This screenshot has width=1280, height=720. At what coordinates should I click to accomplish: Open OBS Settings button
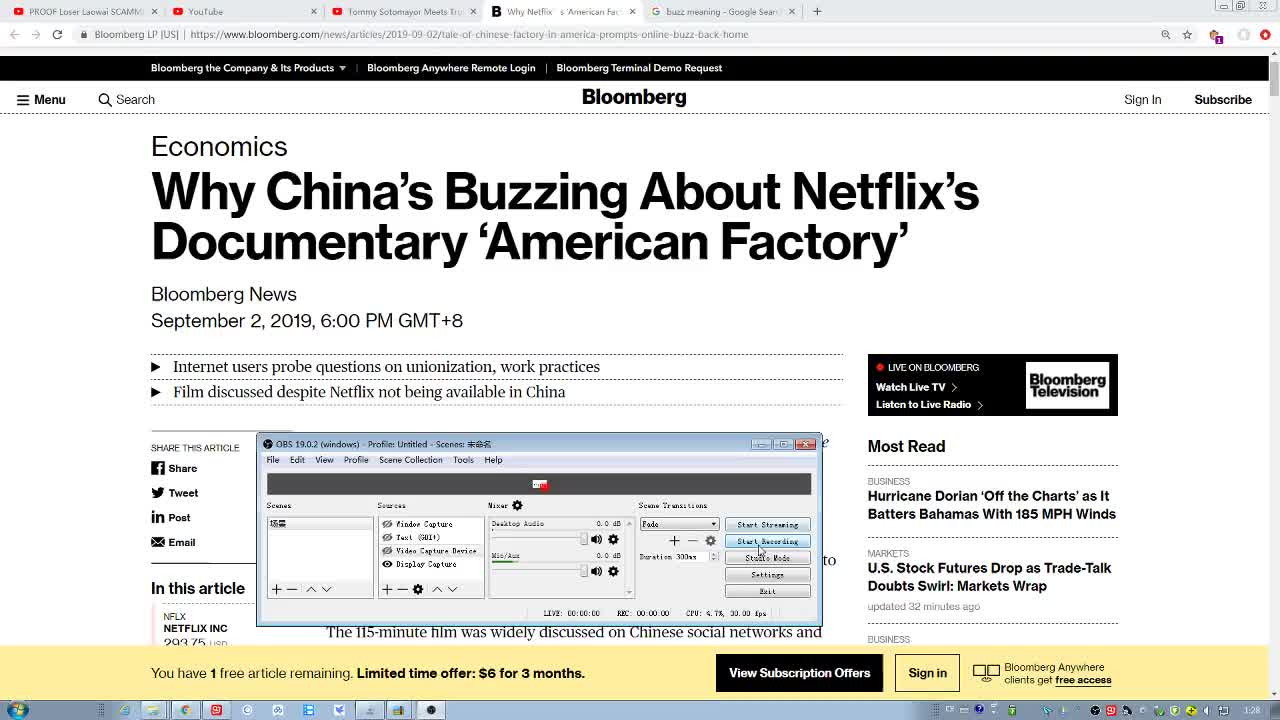point(767,575)
